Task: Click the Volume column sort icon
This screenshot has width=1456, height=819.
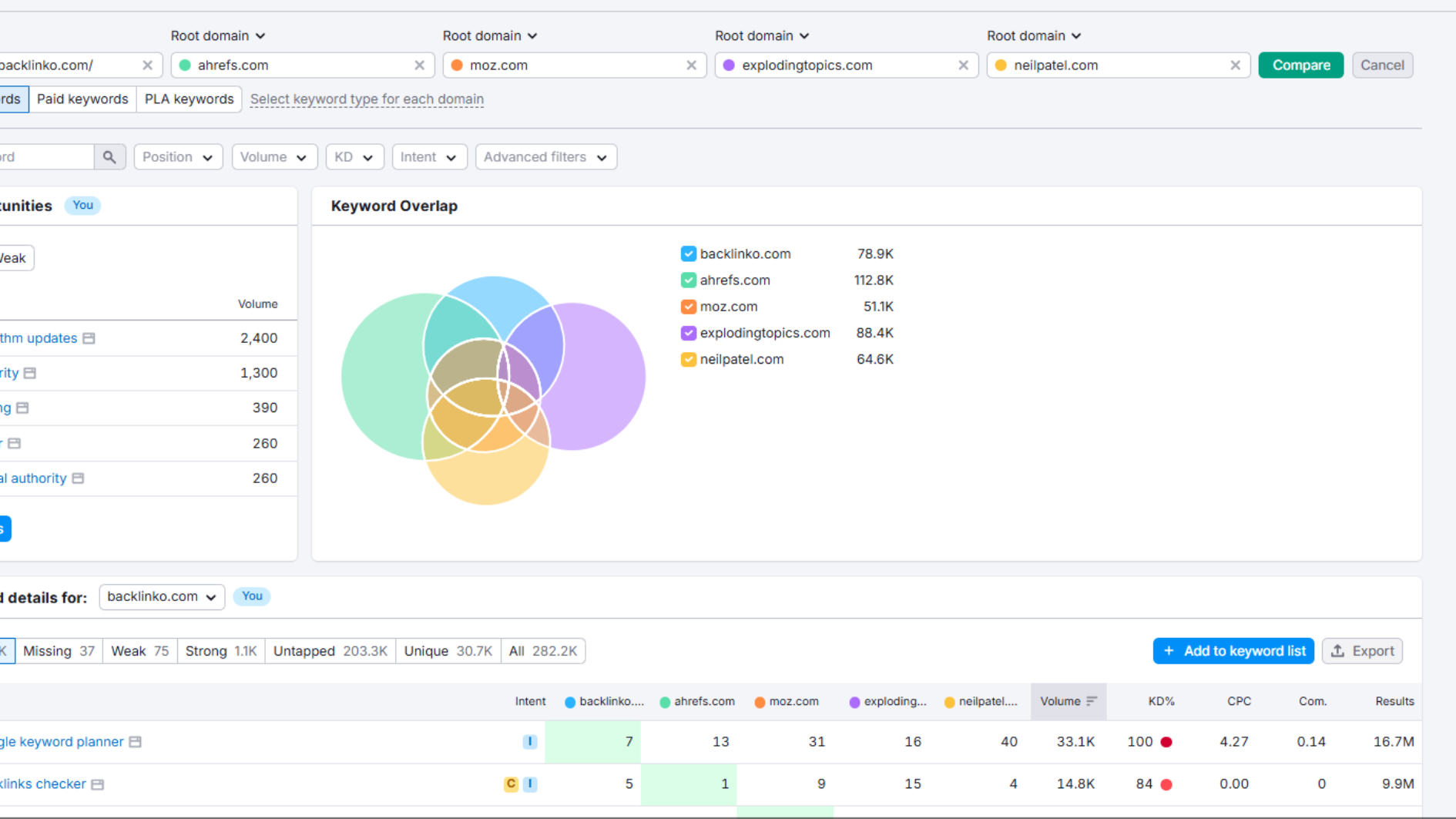Action: tap(1091, 701)
